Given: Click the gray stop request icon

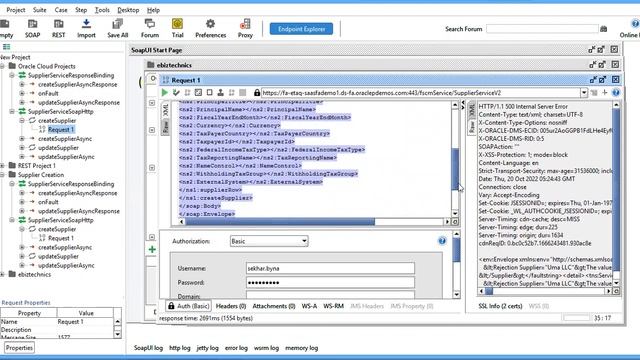Looking at the screenshot, I should (242, 93).
